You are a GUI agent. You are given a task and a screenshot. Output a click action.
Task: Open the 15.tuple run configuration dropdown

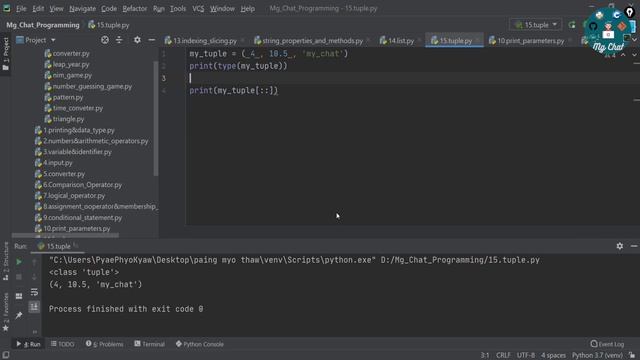536,25
